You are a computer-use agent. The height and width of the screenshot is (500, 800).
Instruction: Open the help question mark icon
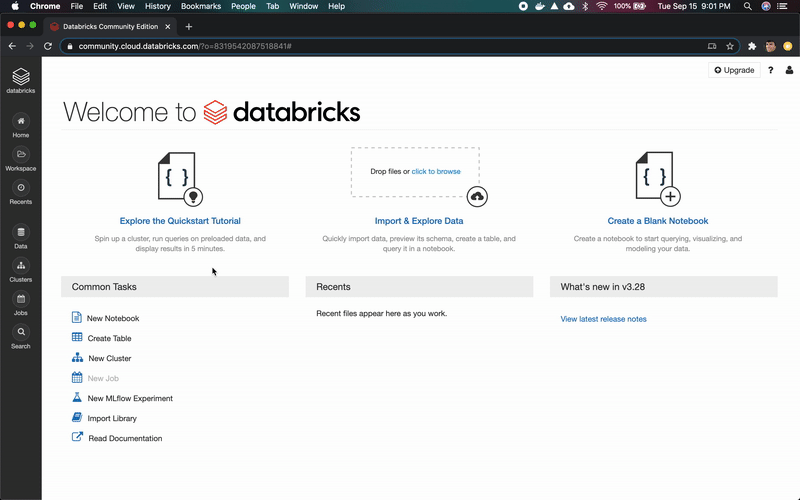[770, 70]
